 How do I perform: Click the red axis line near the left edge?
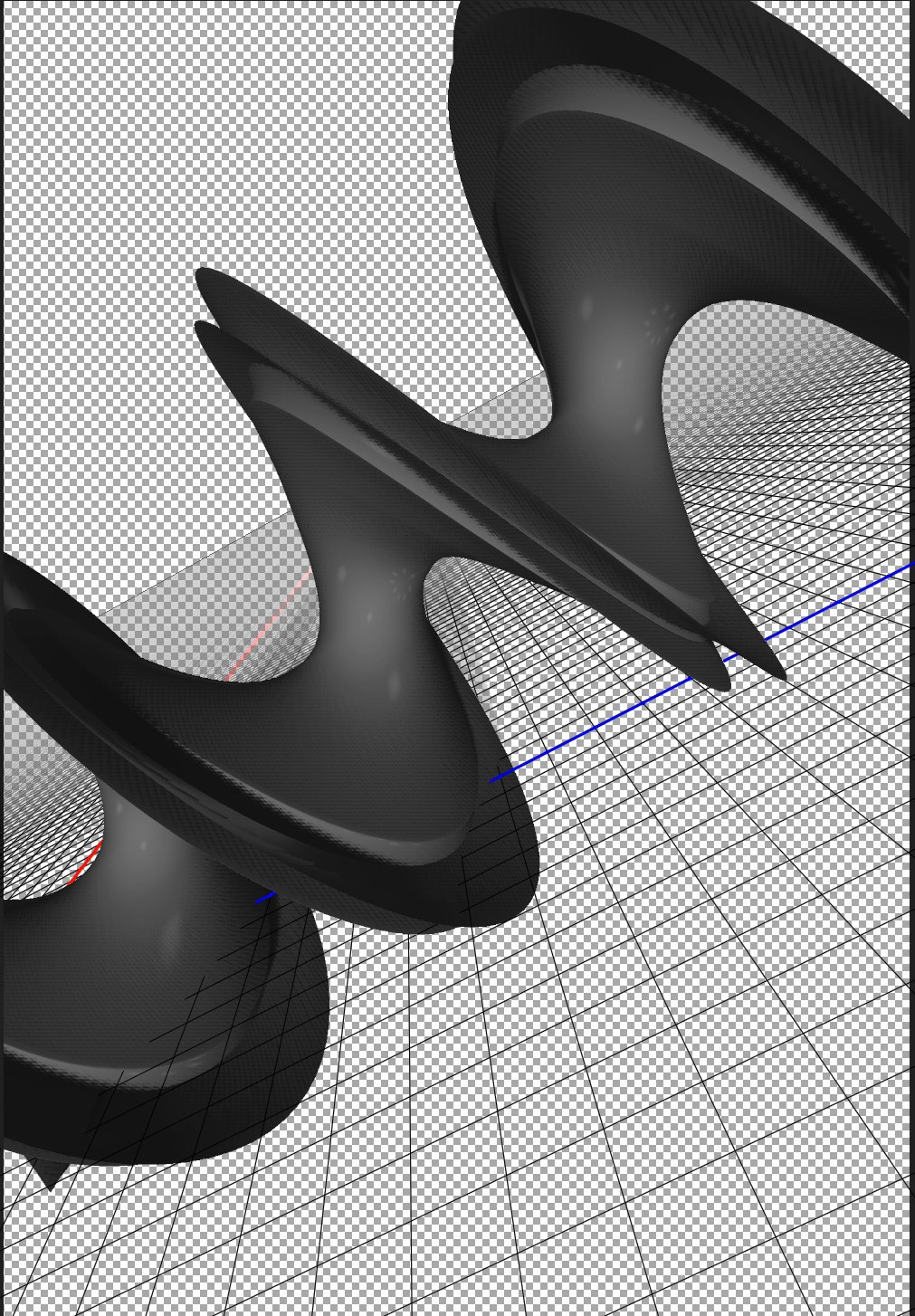click(85, 862)
